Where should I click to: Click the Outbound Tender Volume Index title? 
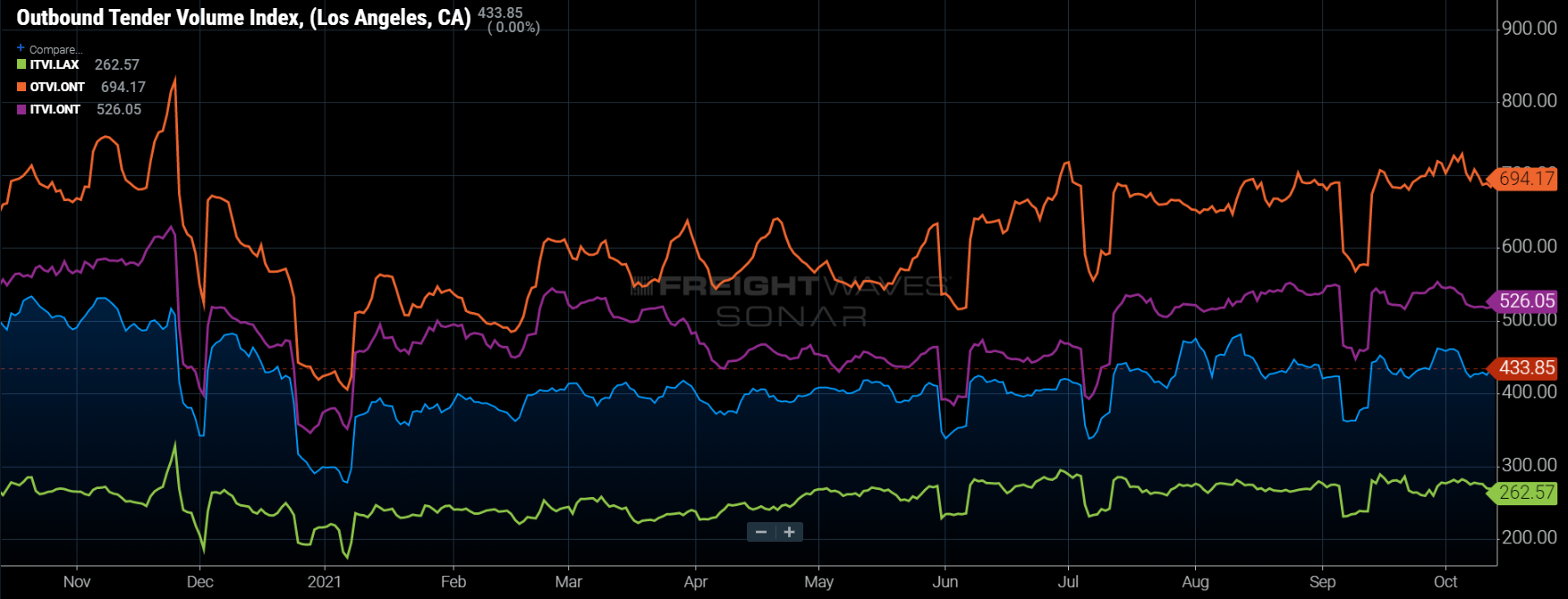pyautogui.click(x=243, y=18)
